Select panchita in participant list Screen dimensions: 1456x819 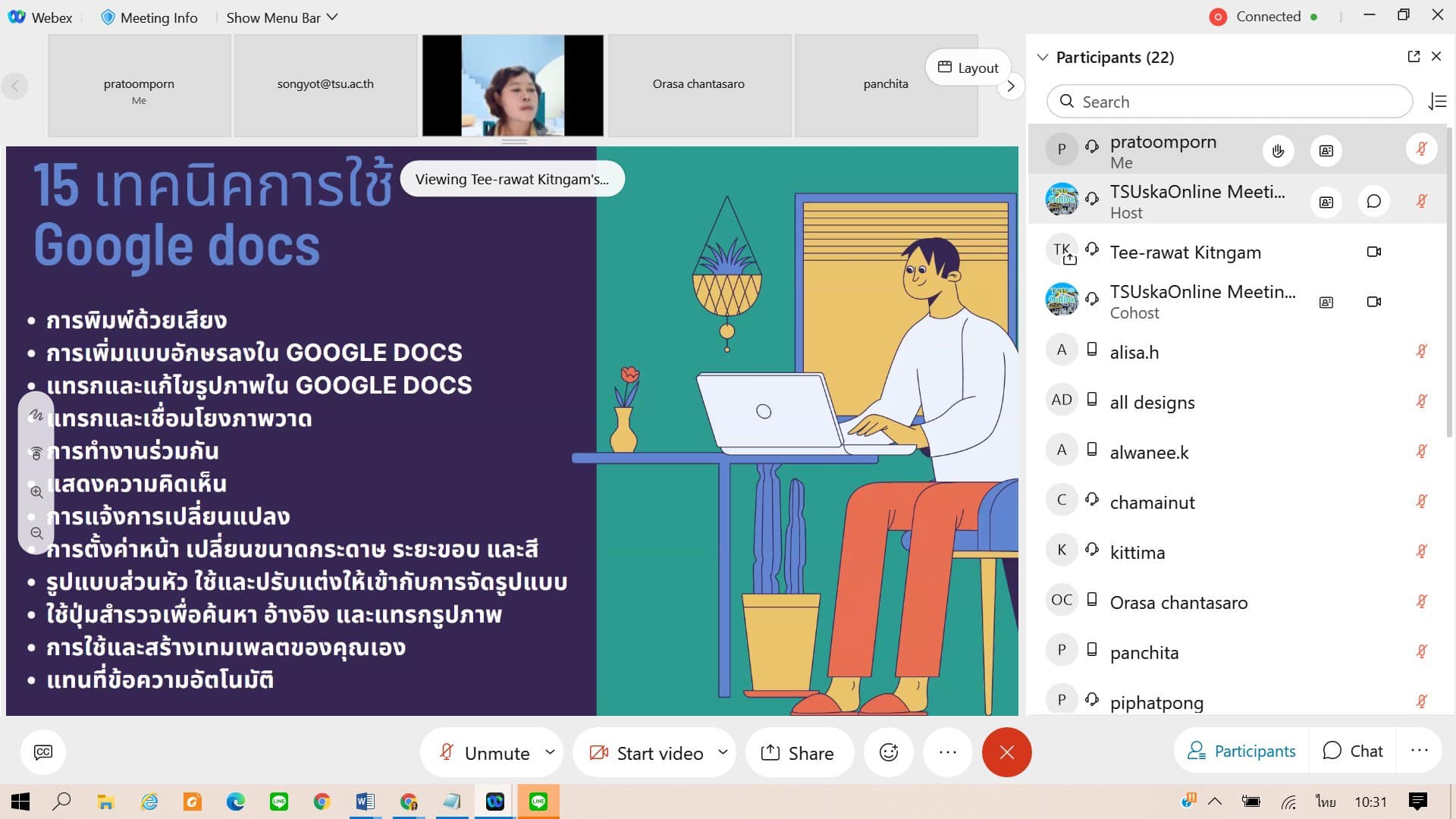click(1236, 652)
